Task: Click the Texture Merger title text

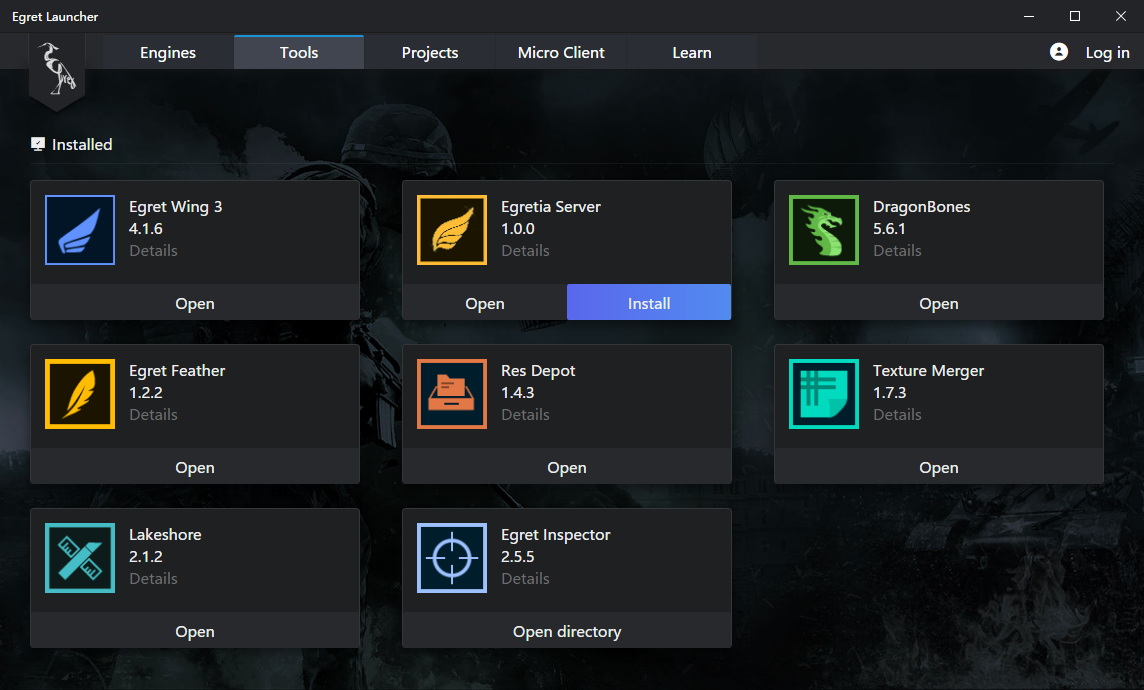Action: (x=929, y=371)
